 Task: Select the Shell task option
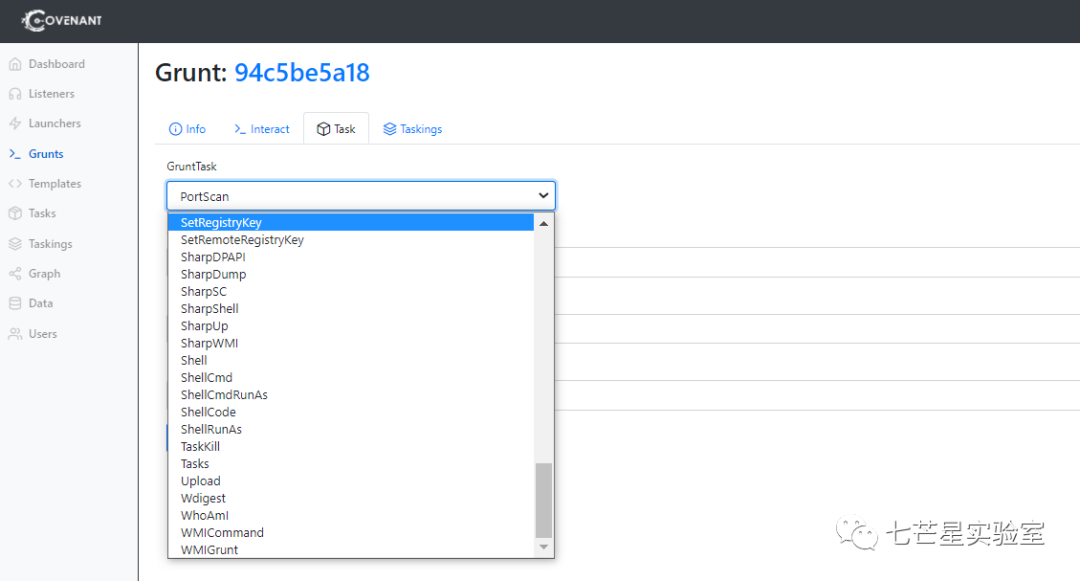point(351,360)
